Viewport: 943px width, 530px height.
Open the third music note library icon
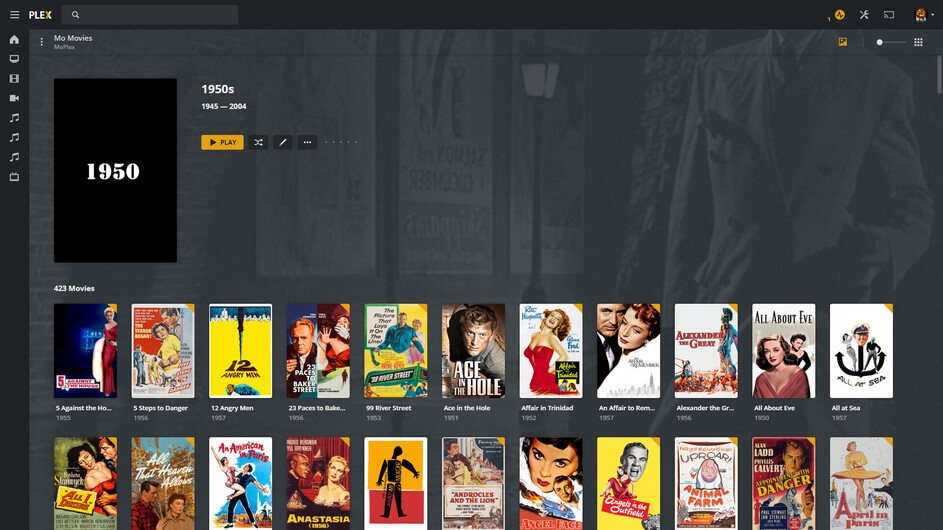pyautogui.click(x=14, y=157)
